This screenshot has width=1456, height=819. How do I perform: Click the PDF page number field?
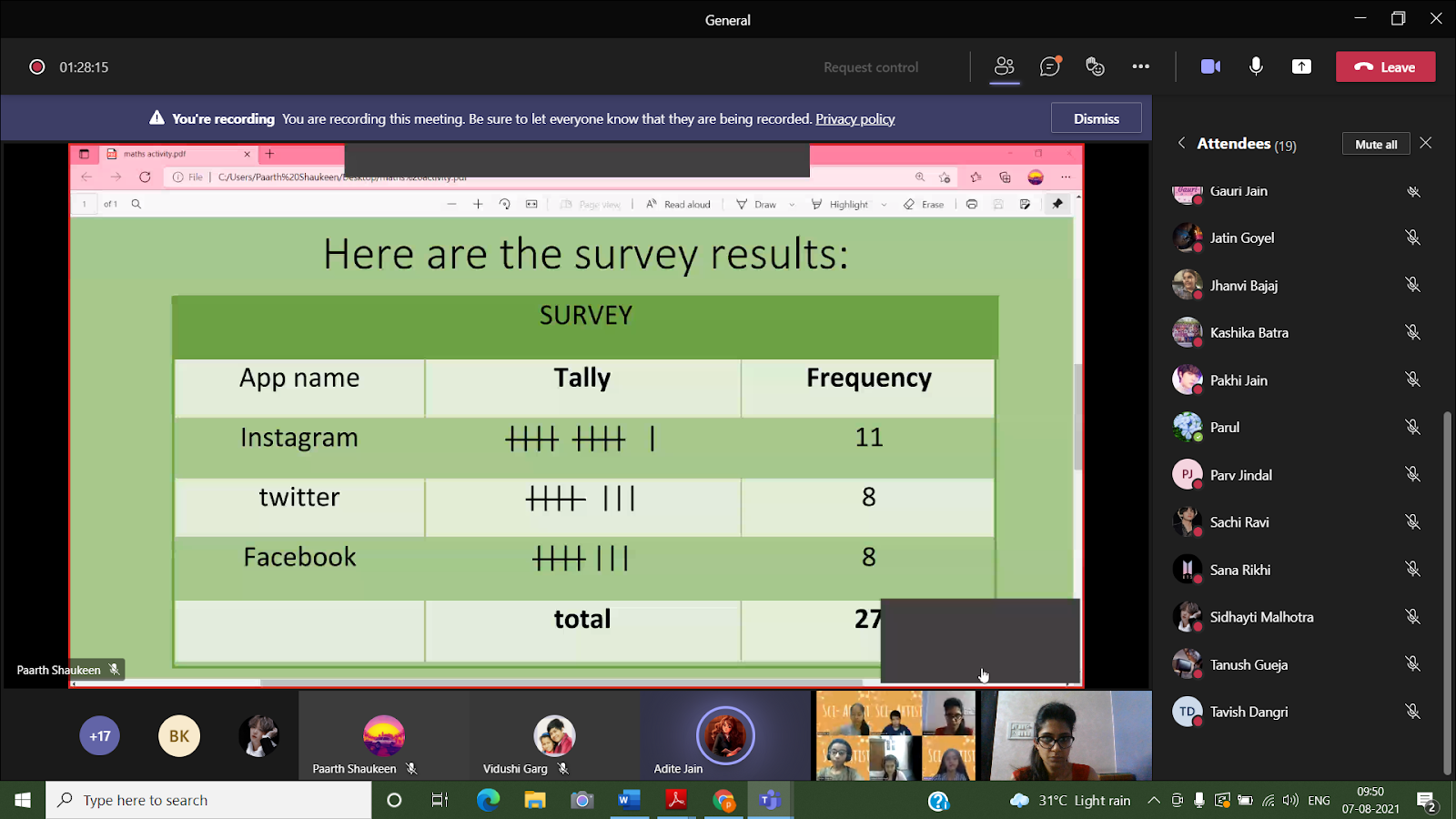[x=85, y=204]
